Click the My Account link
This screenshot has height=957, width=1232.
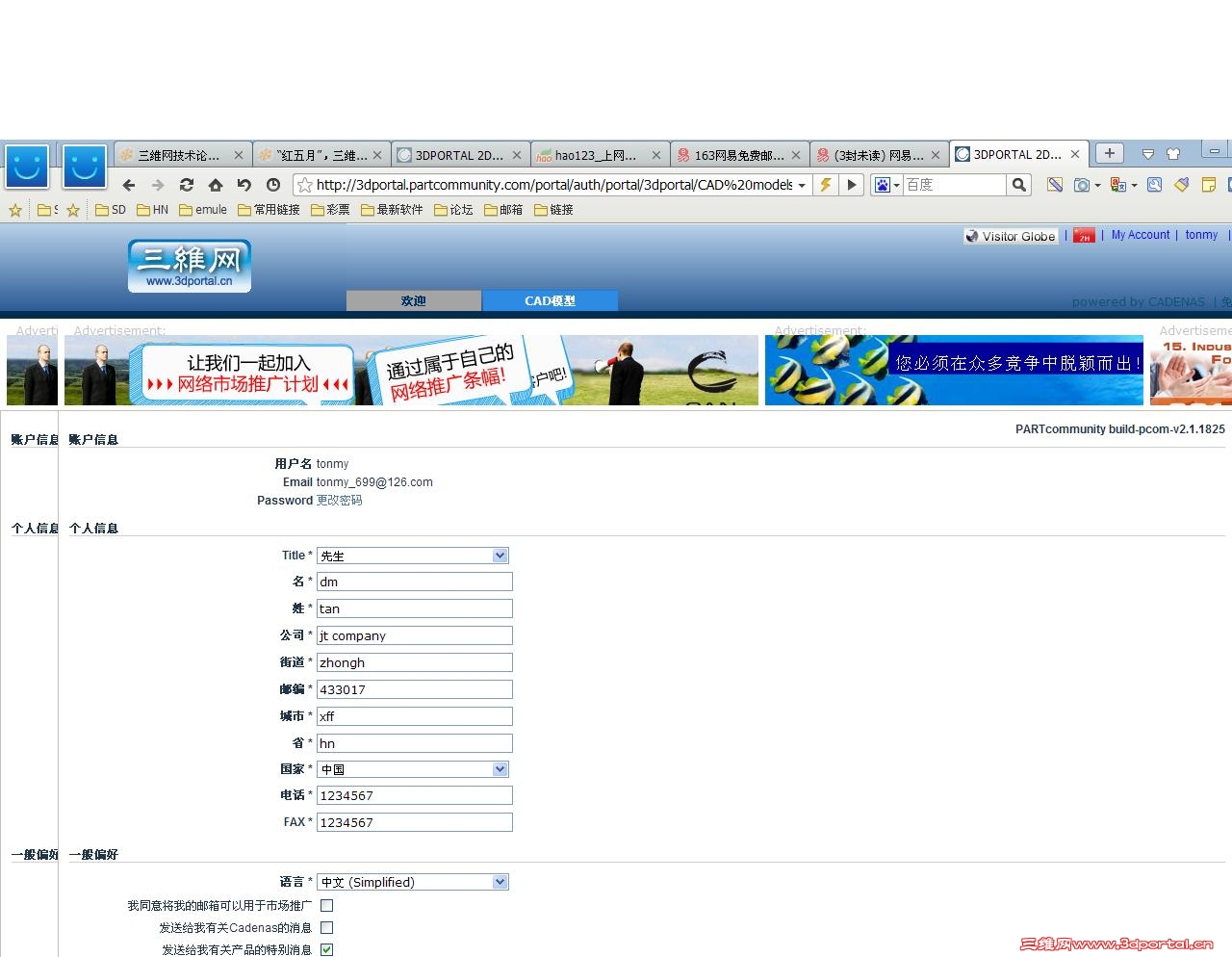coord(1140,235)
